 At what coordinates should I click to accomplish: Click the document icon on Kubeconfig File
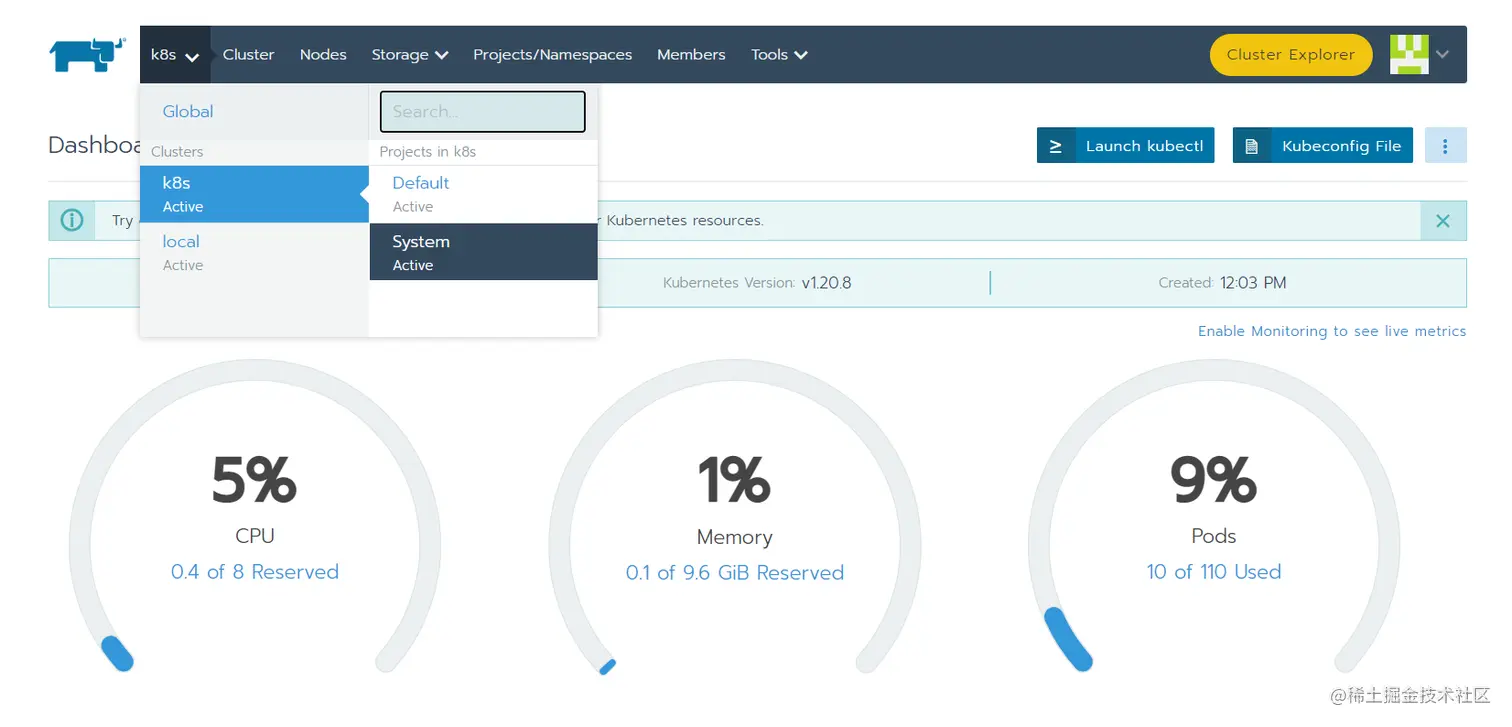point(1251,146)
